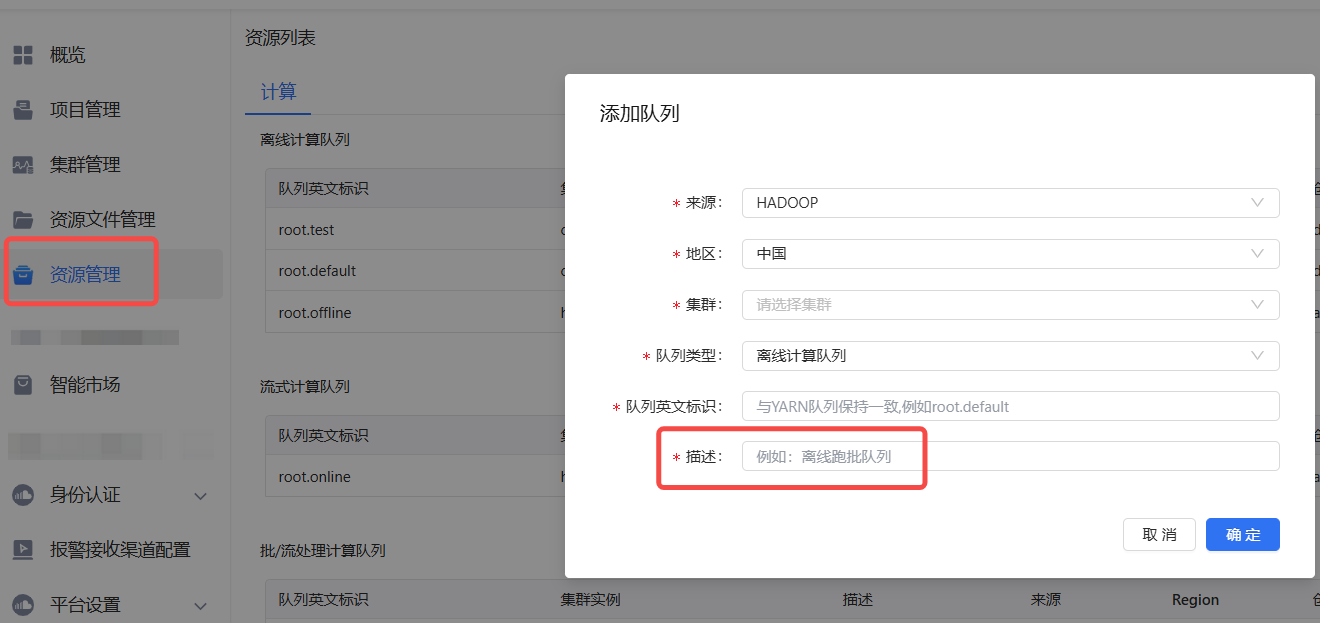1320x623 pixels.
Task: Confirm with the 确定 button
Action: [1243, 535]
